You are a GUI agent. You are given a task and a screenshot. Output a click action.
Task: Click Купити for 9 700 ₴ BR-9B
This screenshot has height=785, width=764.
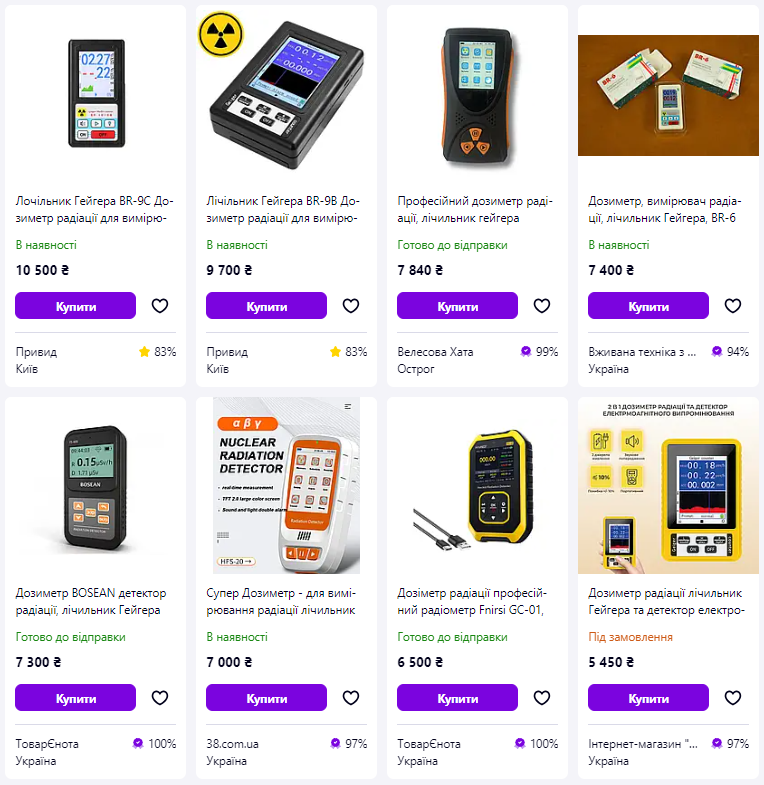pyautogui.click(x=266, y=306)
